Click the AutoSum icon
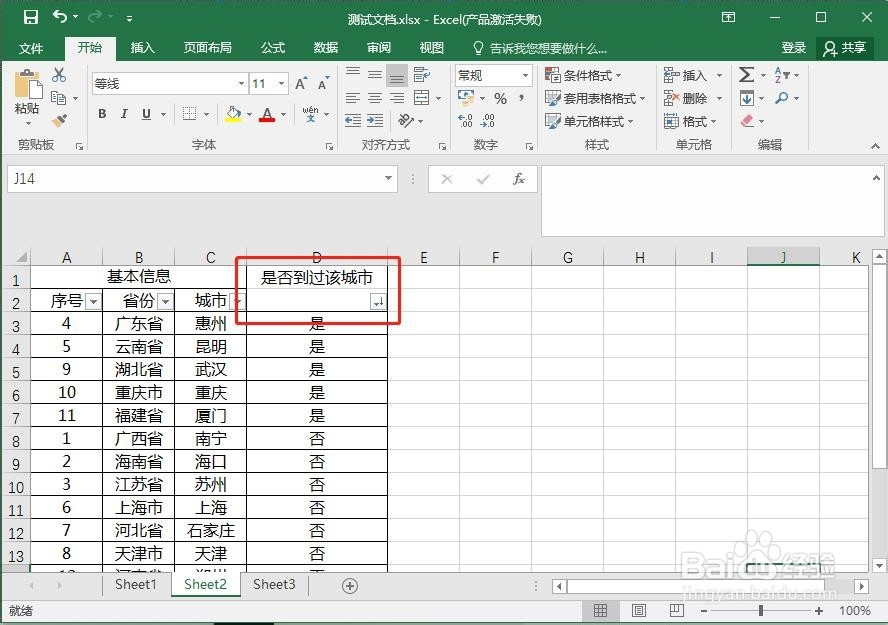888x625 pixels. tap(746, 73)
